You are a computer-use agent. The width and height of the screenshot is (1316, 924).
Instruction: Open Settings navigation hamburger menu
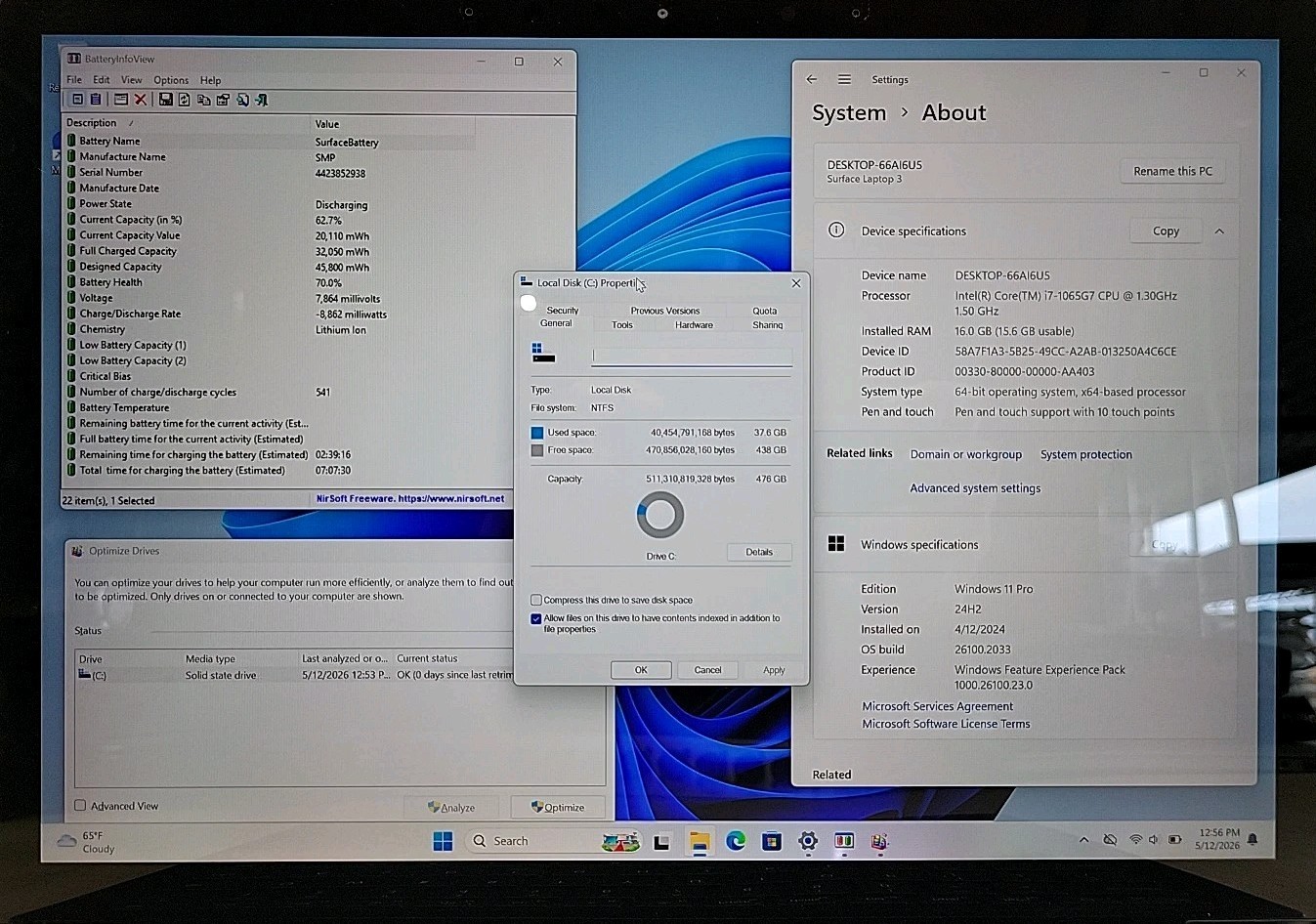(844, 79)
